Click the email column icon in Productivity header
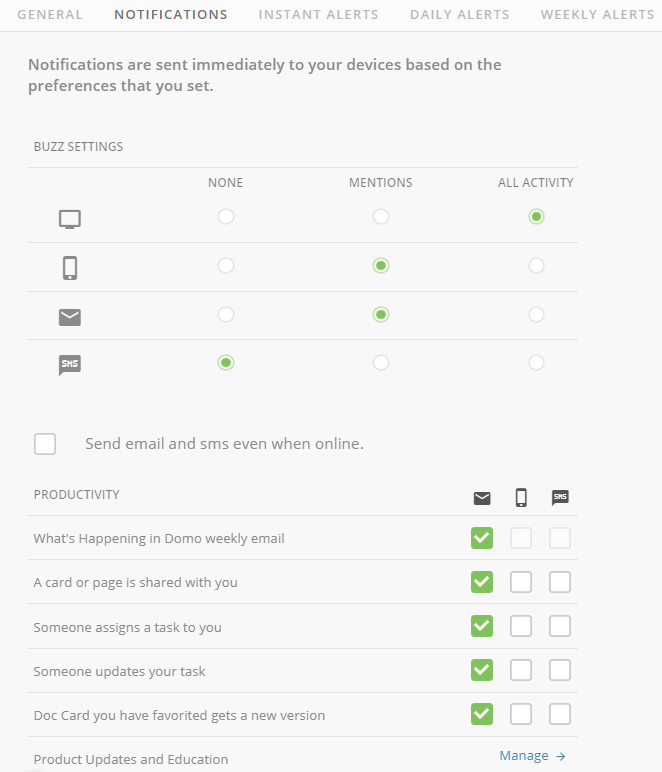Screen dimensions: 662x772 [x=482, y=497]
